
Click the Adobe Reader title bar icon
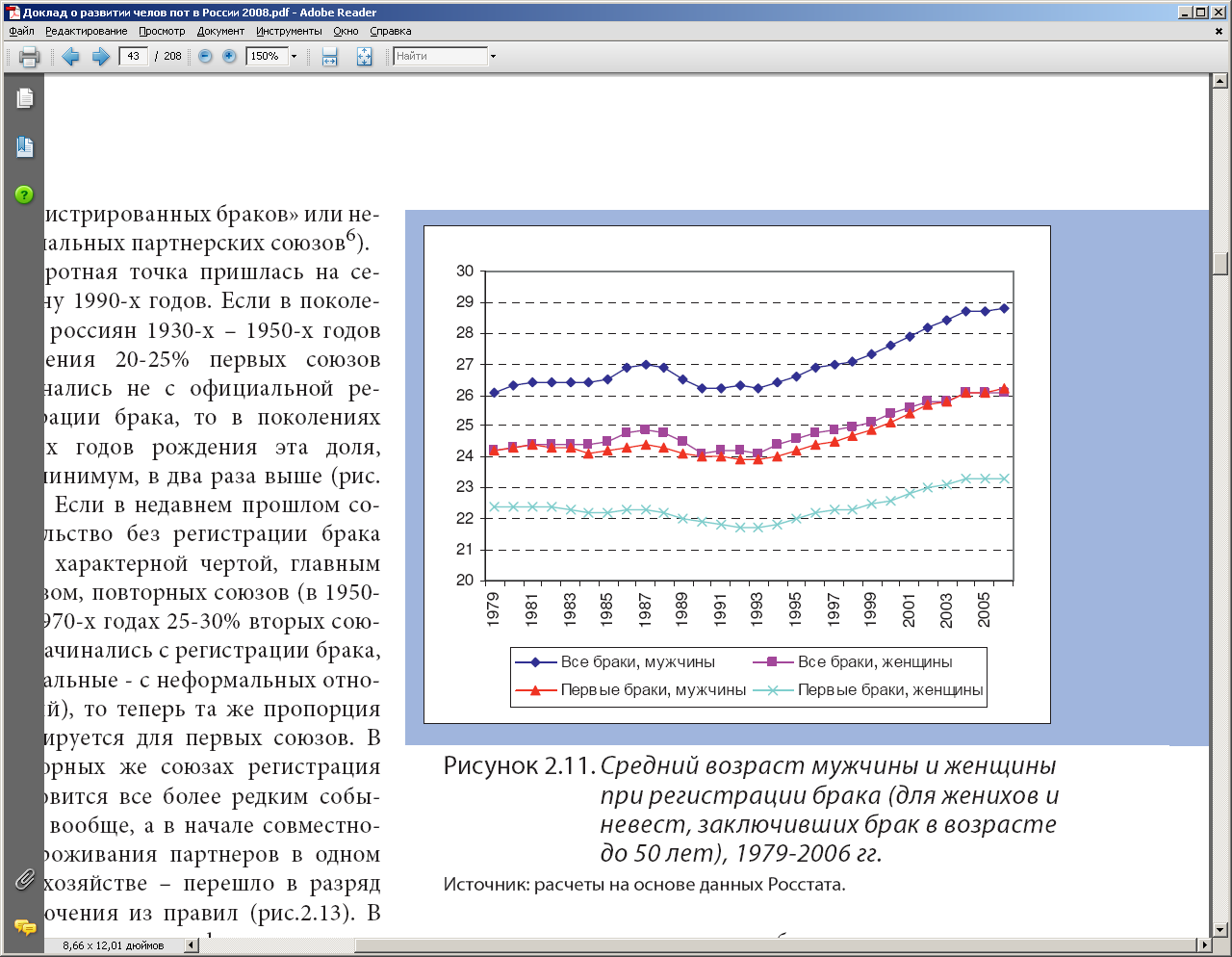pos(13,13)
